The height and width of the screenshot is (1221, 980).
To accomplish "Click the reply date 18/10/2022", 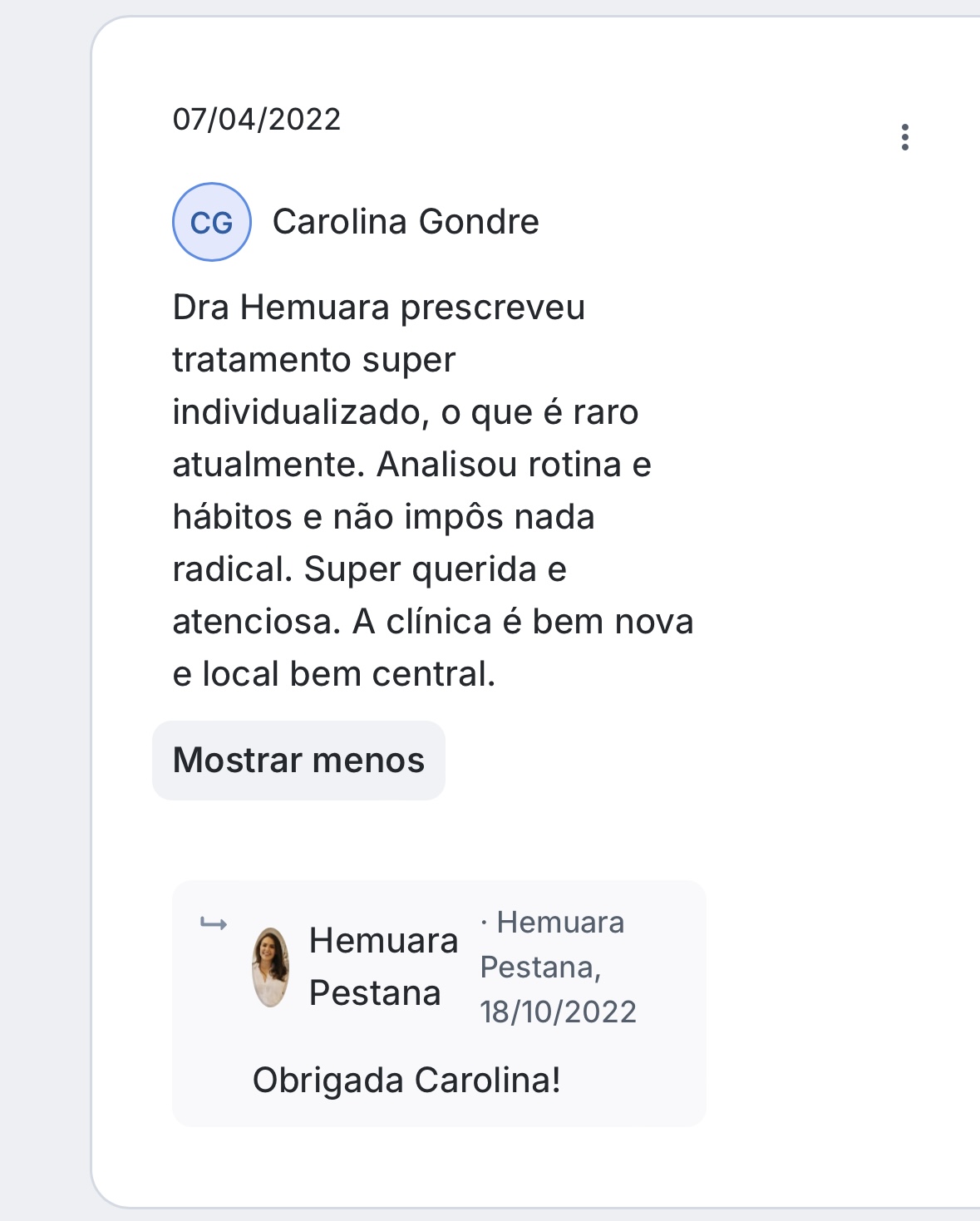I will pos(558,1012).
